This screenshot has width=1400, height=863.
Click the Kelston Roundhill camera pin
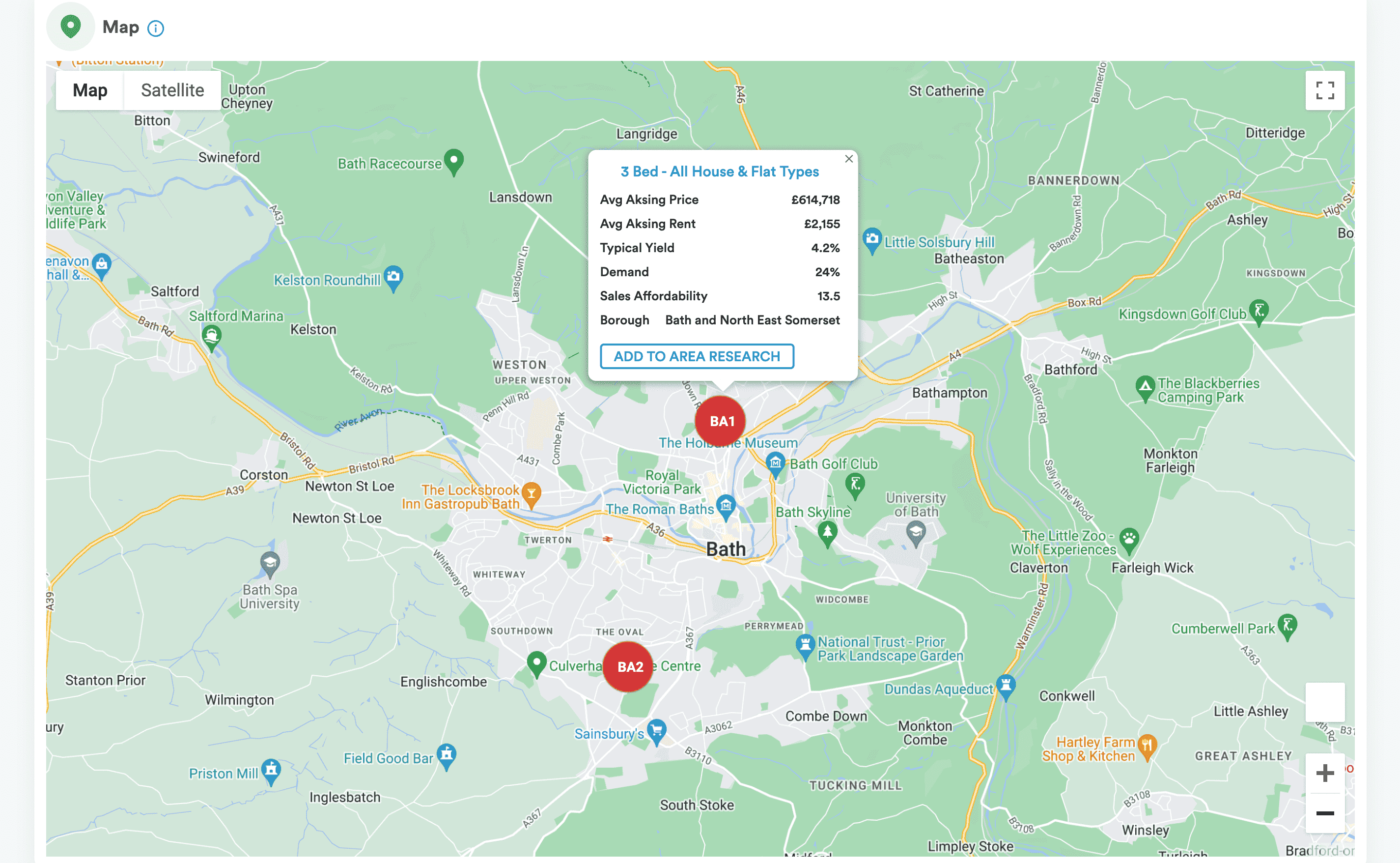393,277
